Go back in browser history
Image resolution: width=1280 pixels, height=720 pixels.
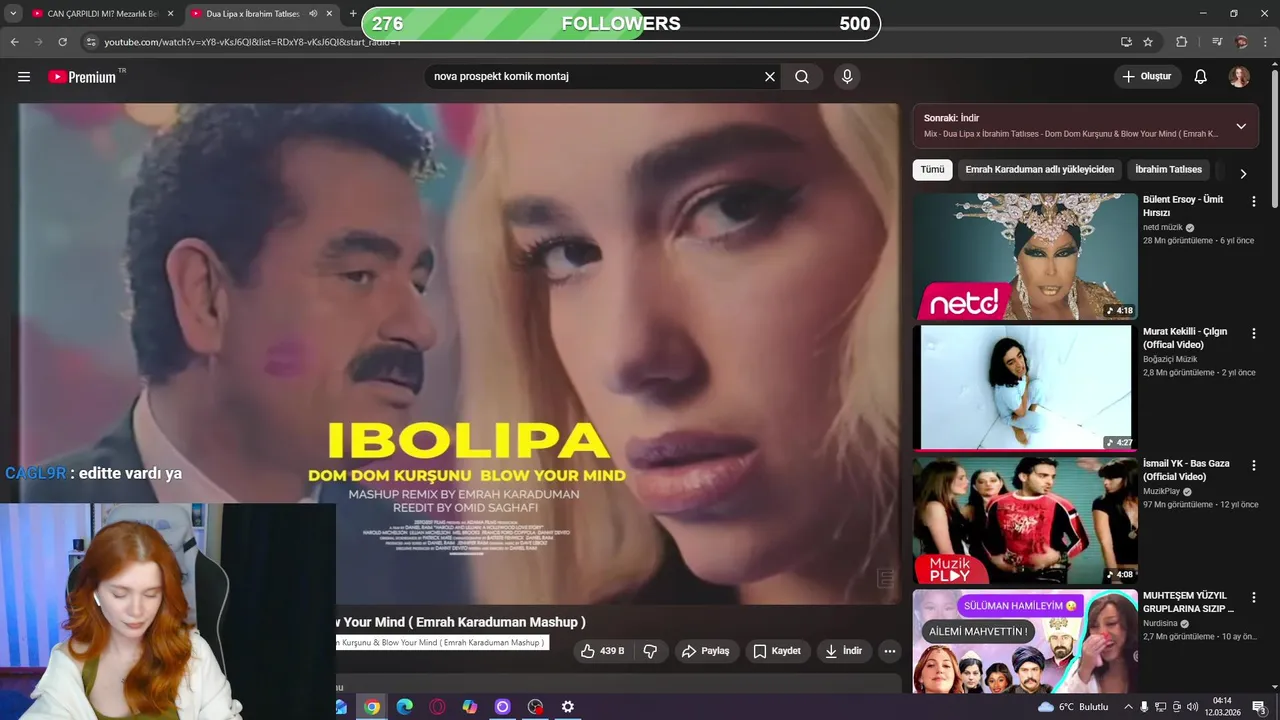pos(14,42)
